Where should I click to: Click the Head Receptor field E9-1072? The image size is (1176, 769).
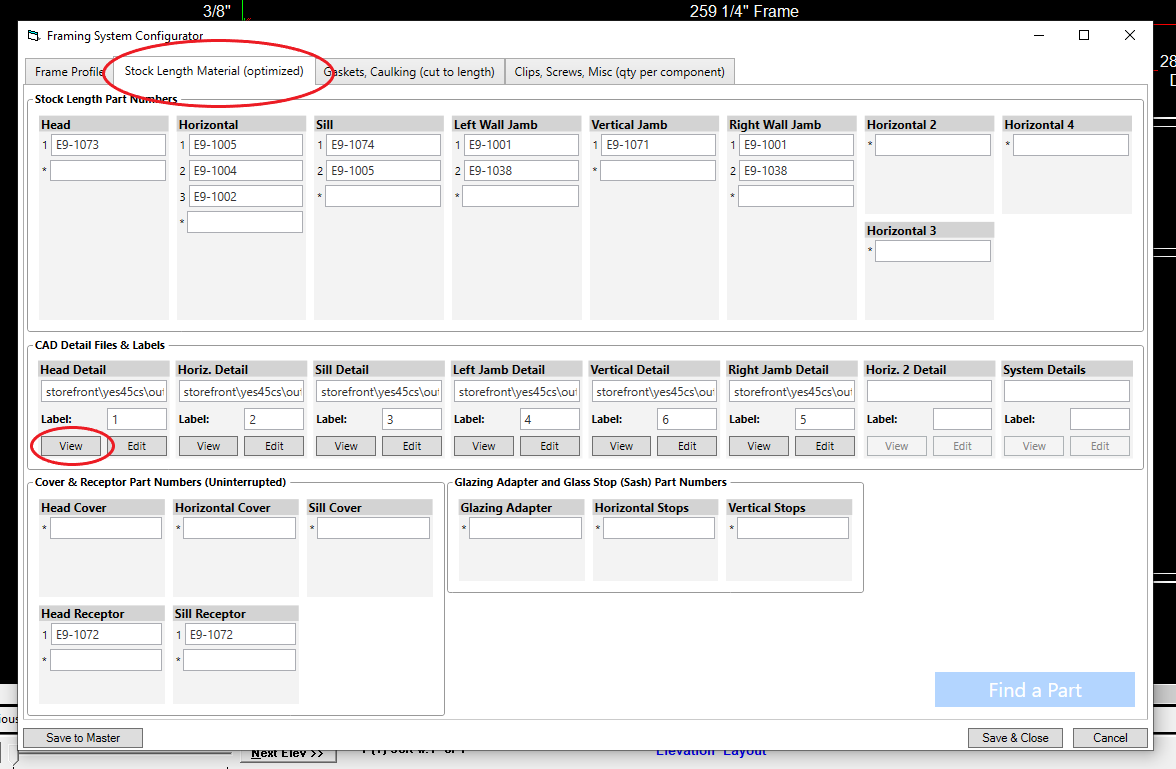pyautogui.click(x=106, y=634)
